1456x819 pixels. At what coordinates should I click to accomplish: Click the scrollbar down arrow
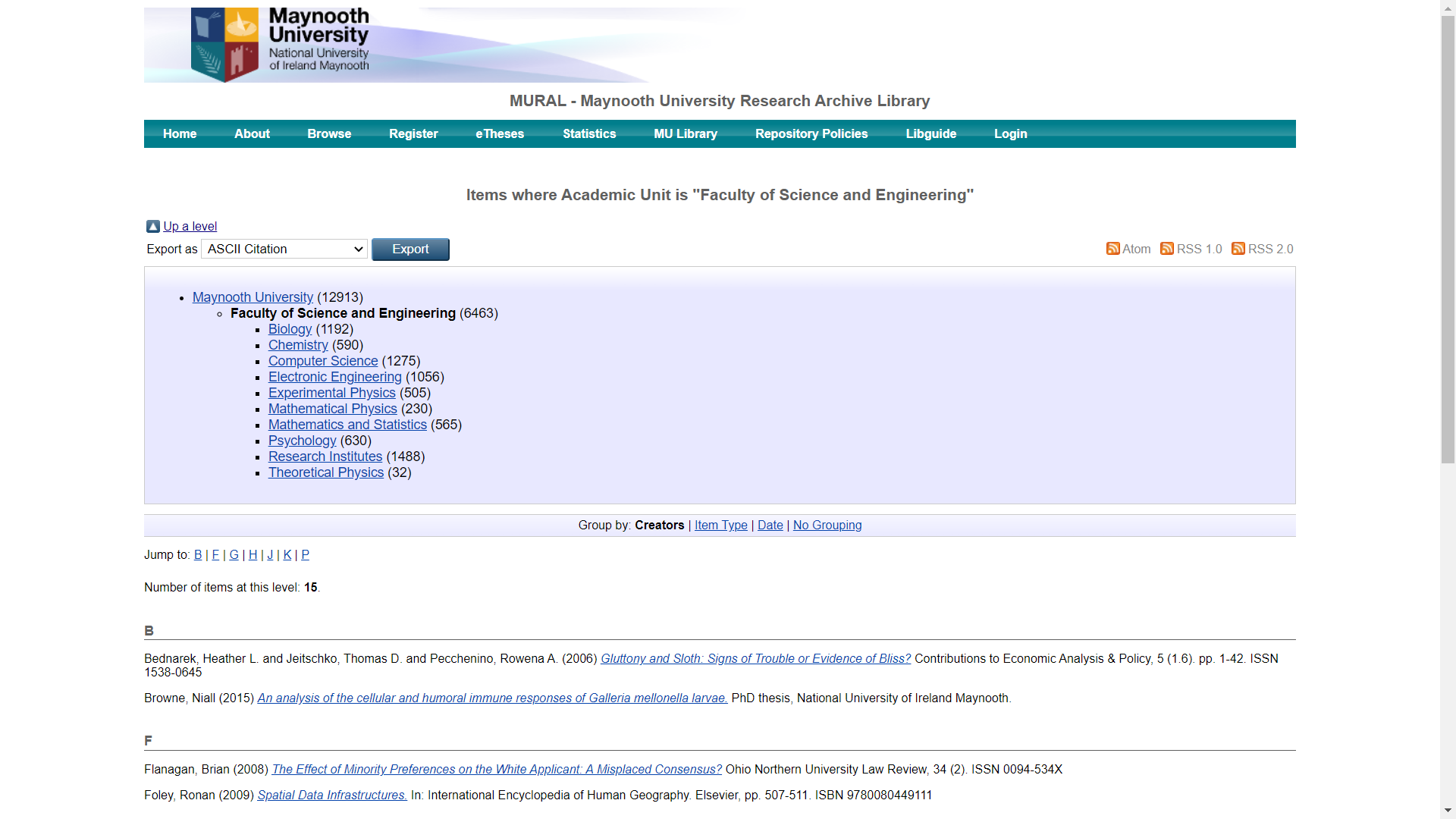[x=1448, y=811]
